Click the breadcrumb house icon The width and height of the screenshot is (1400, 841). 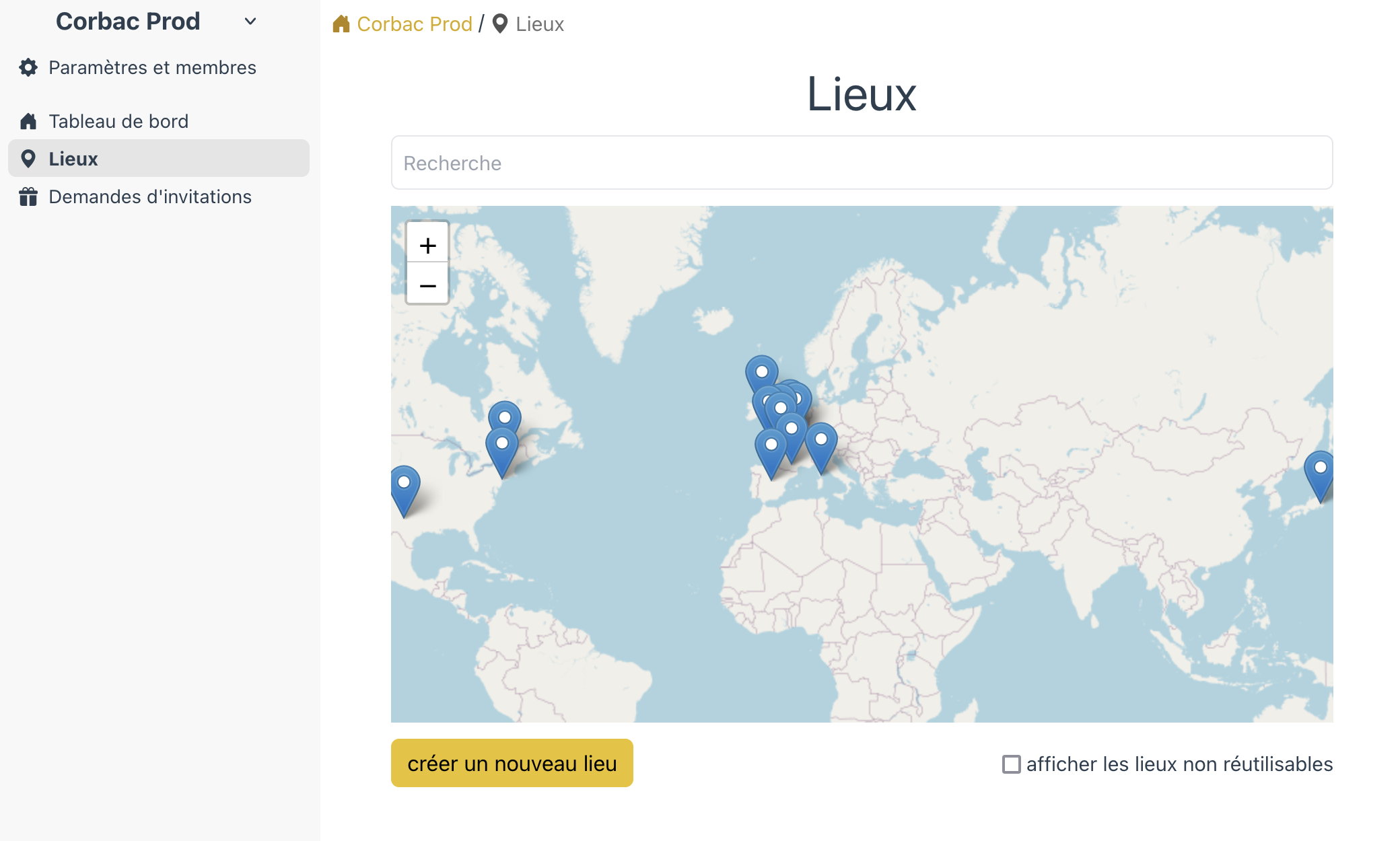click(x=341, y=24)
